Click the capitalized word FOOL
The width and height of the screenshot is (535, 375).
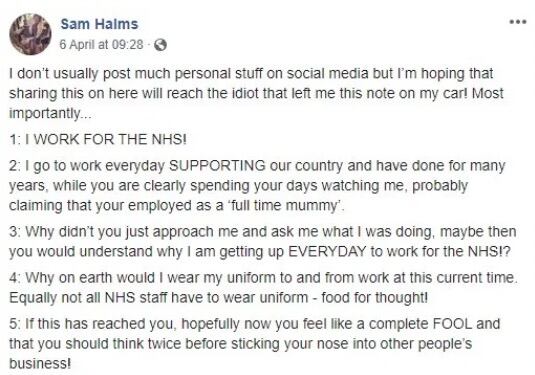coord(452,324)
